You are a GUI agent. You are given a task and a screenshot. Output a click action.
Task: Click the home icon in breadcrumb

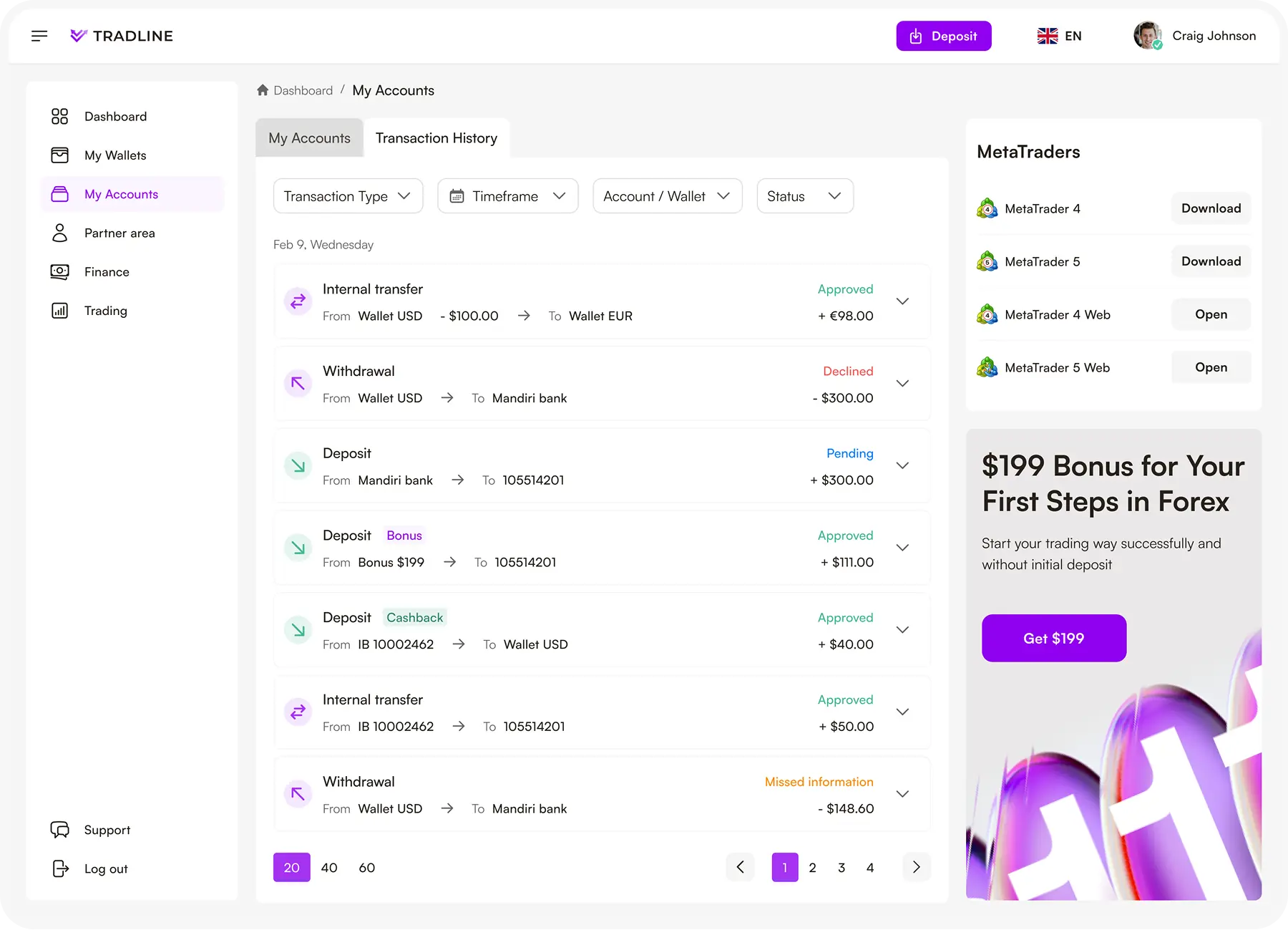[263, 90]
